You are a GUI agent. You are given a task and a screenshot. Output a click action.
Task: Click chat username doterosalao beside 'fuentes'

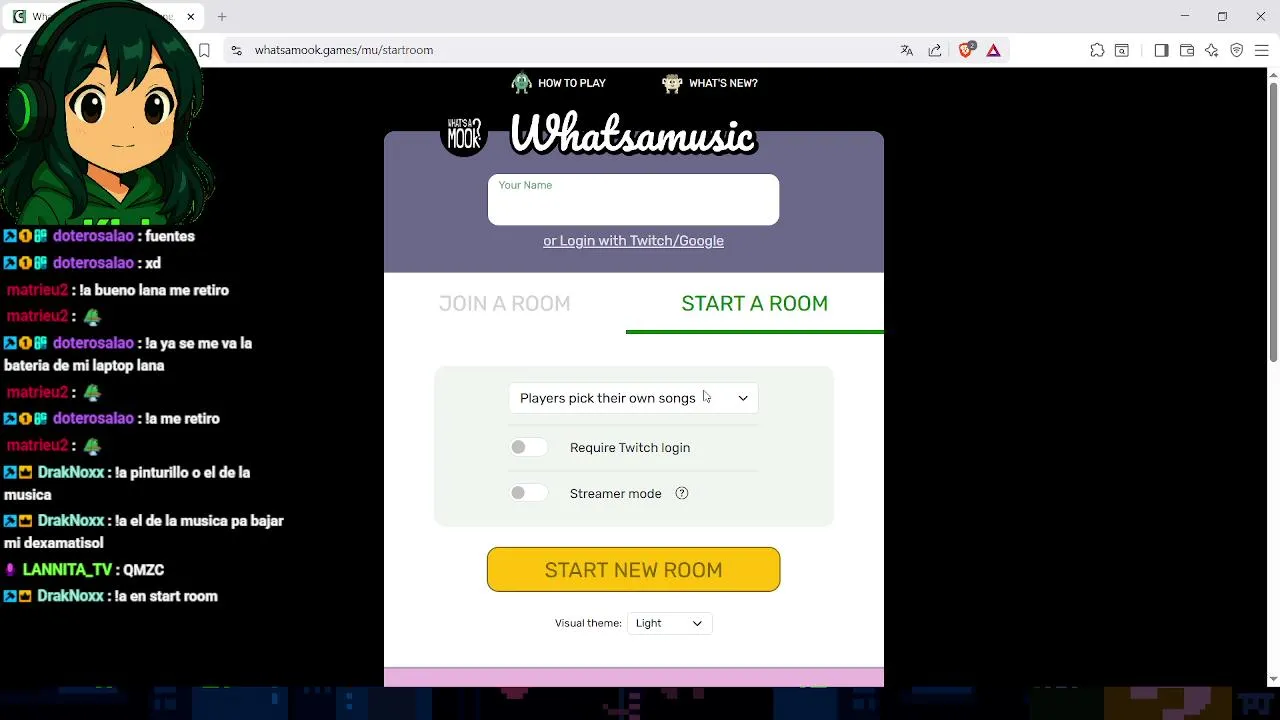point(93,236)
